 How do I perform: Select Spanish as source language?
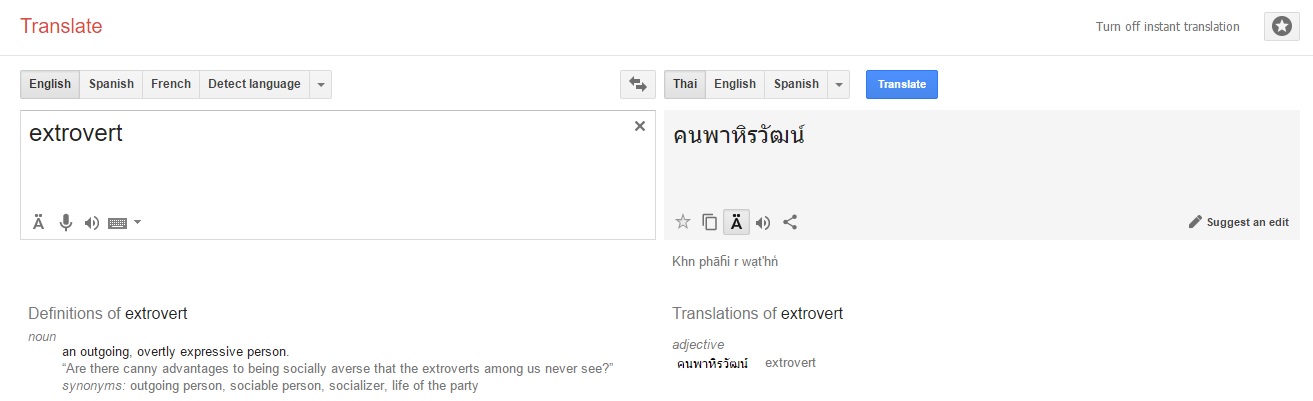[x=111, y=84]
